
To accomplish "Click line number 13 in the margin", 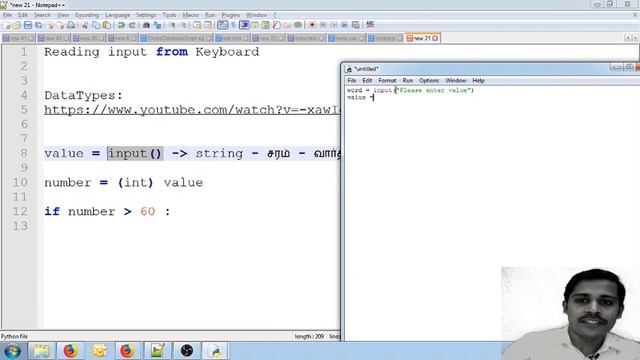I will point(20,226).
